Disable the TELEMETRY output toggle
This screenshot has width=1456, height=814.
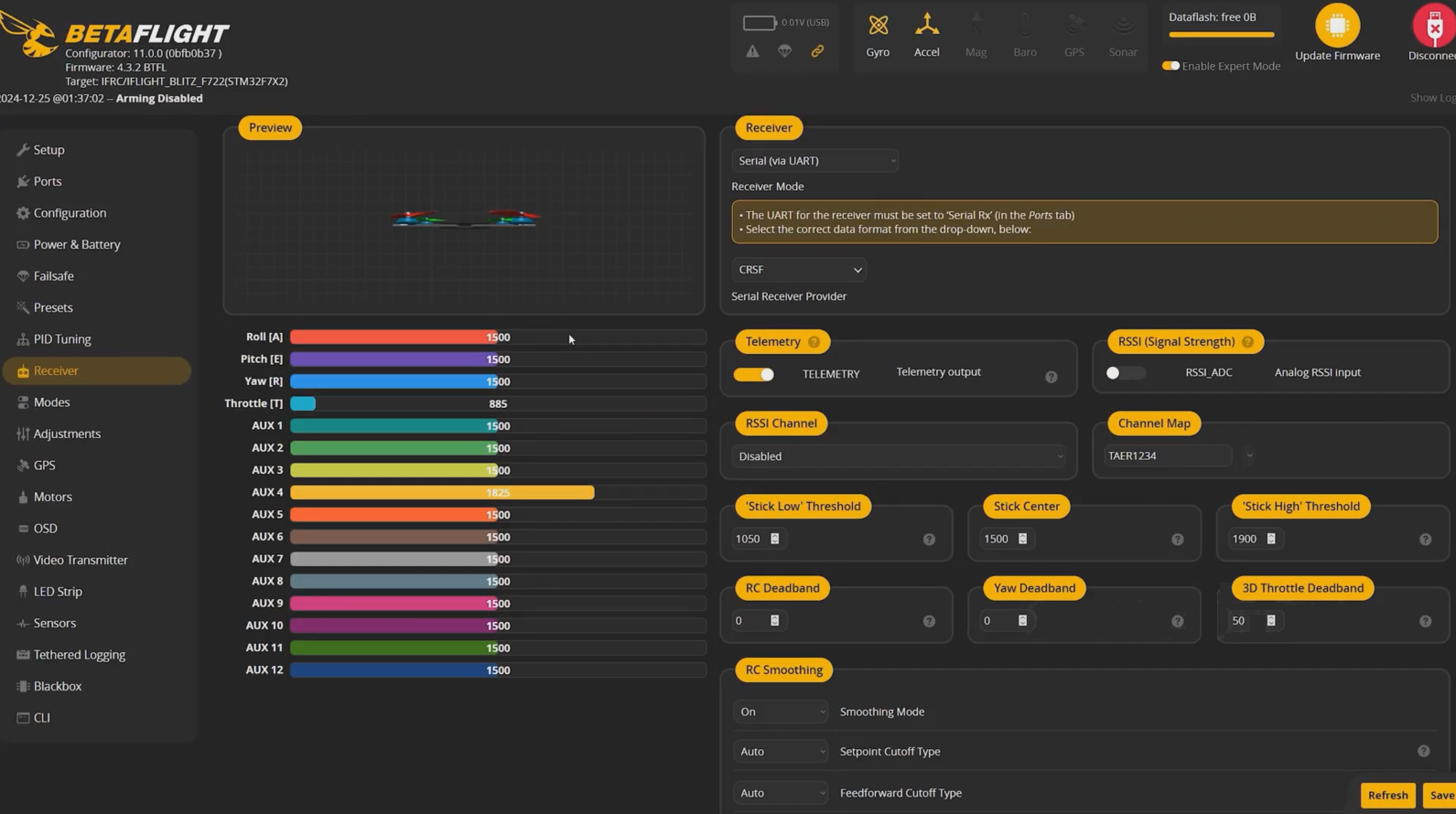click(754, 374)
